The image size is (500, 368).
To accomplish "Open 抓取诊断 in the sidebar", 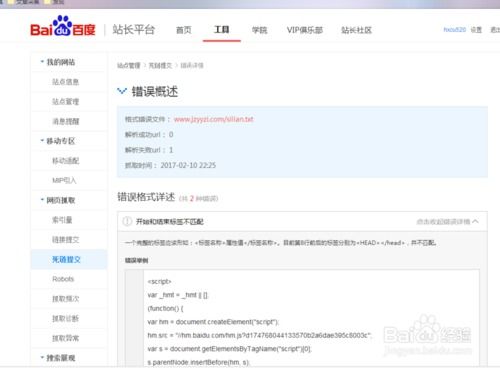I will 66,318.
